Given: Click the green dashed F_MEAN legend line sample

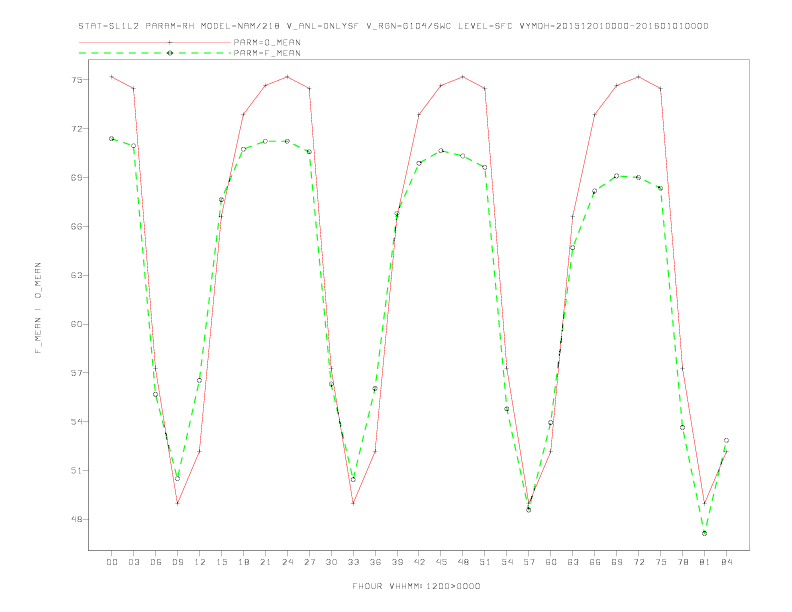Looking at the screenshot, I should (x=155, y=53).
